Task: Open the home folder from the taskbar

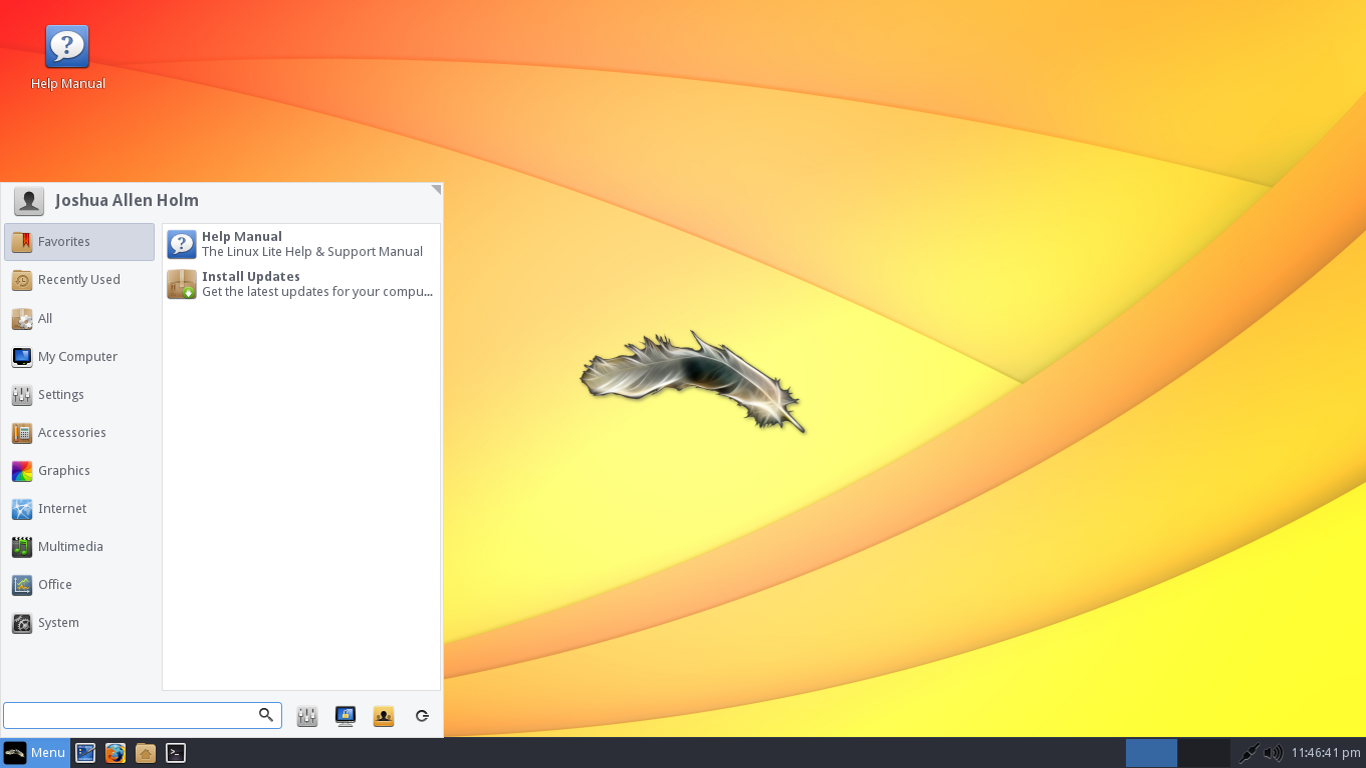Action: (x=146, y=753)
